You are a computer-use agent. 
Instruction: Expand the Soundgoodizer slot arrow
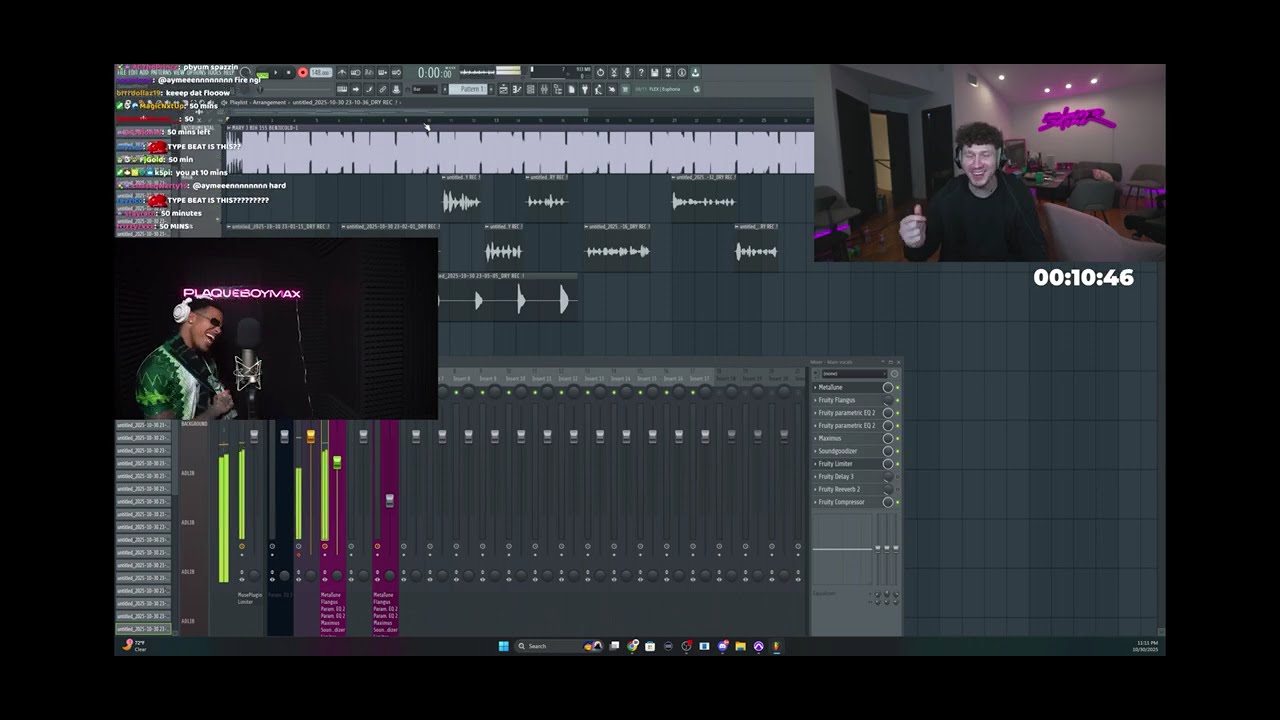815,451
